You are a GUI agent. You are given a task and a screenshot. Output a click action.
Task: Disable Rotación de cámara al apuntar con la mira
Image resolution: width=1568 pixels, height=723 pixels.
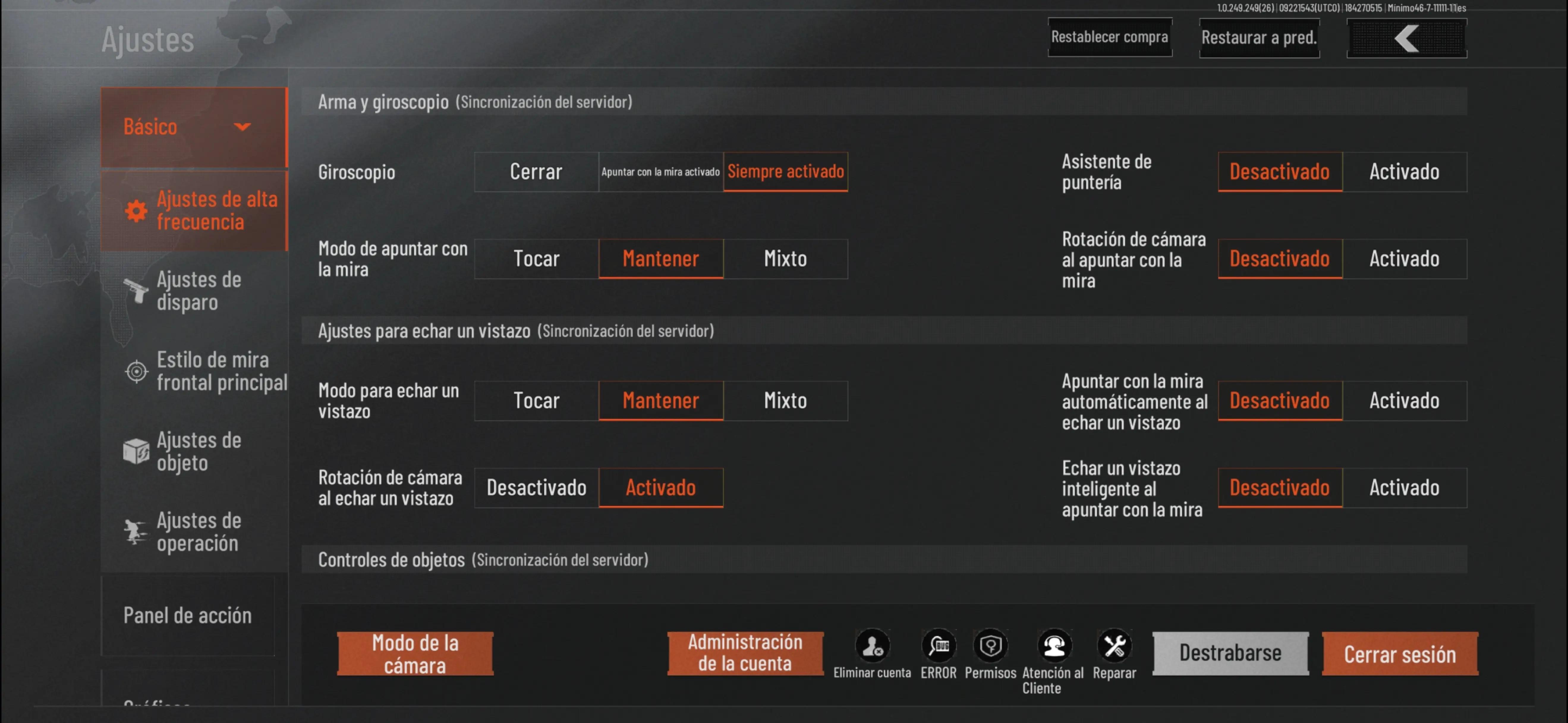[1280, 259]
